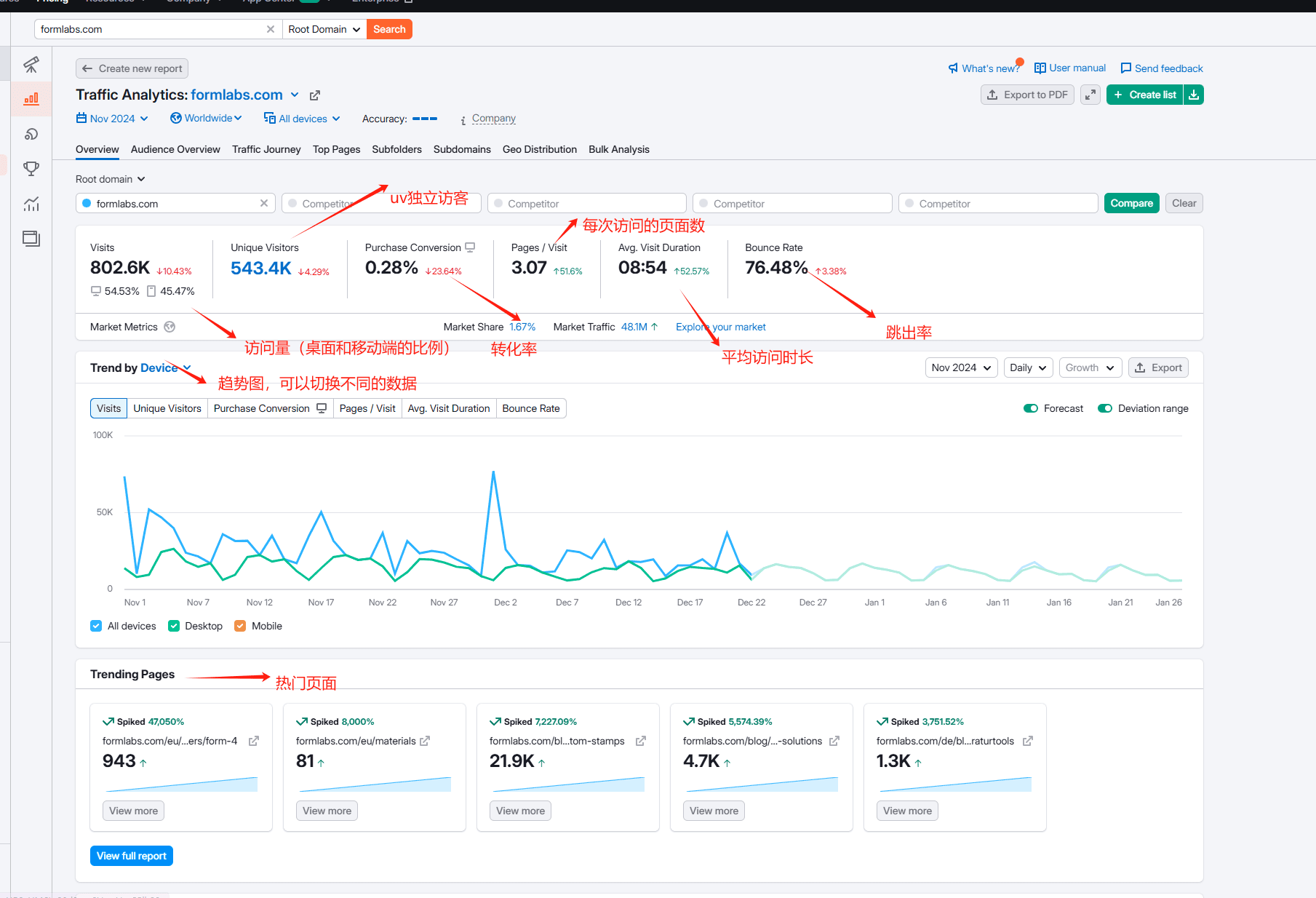The image size is (1316, 898).
Task: Toggle the Deviation range switch
Action: coord(1105,408)
